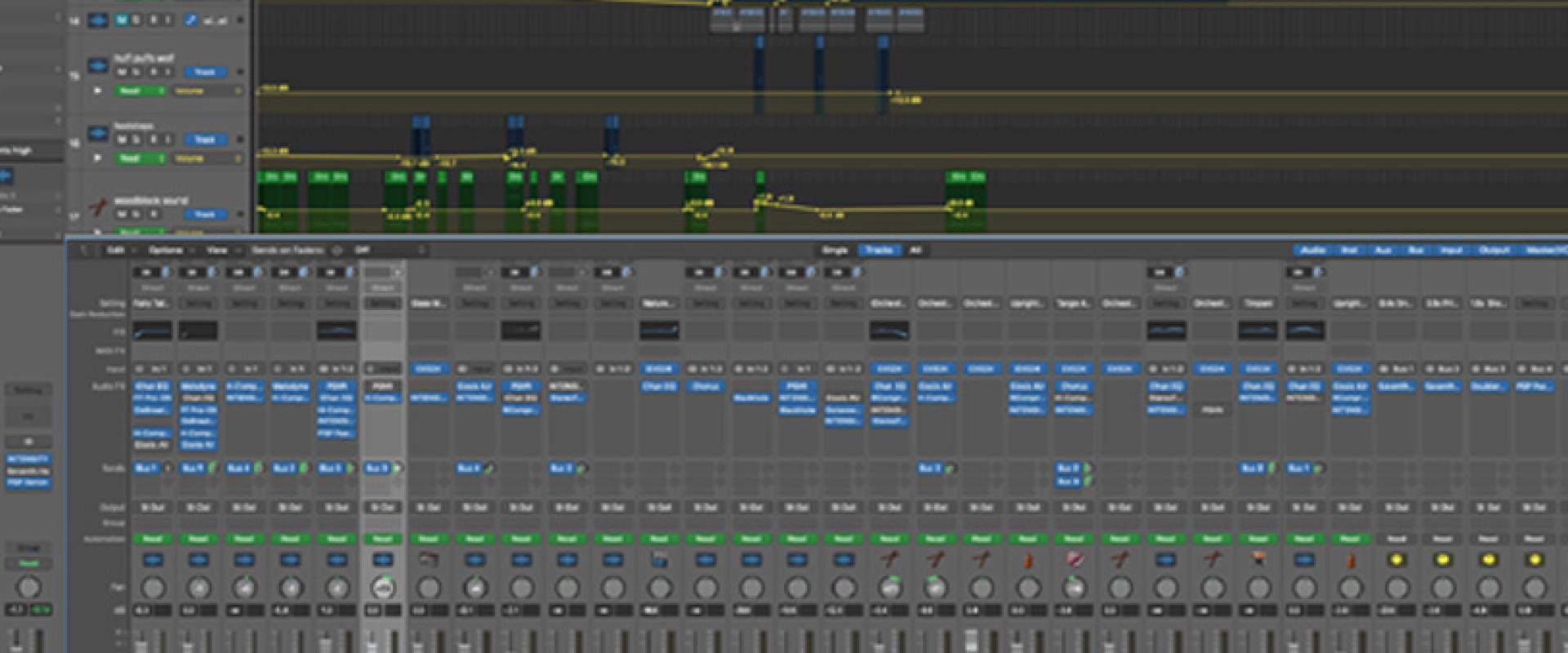Switch the mixer to All view

coord(915,250)
